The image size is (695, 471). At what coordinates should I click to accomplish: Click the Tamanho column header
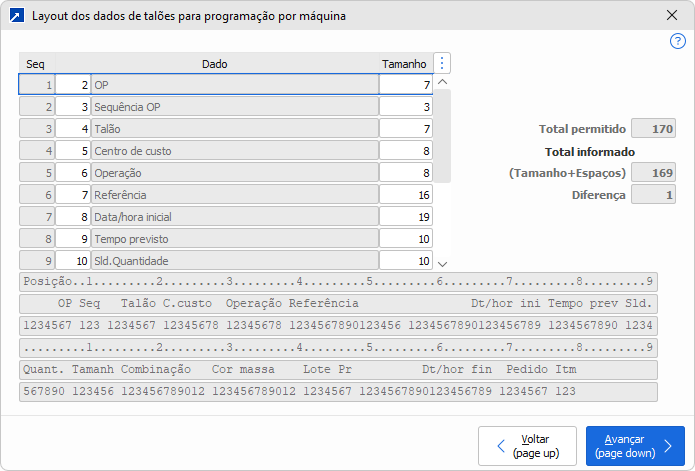[404, 64]
